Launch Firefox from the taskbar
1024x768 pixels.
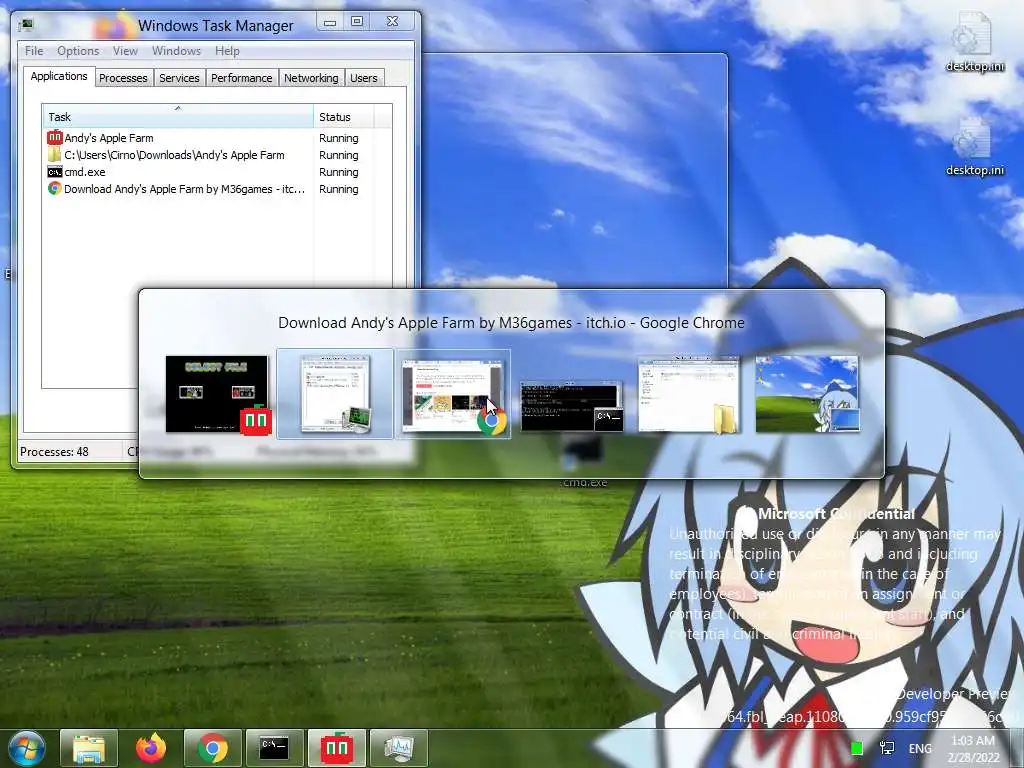pos(150,748)
